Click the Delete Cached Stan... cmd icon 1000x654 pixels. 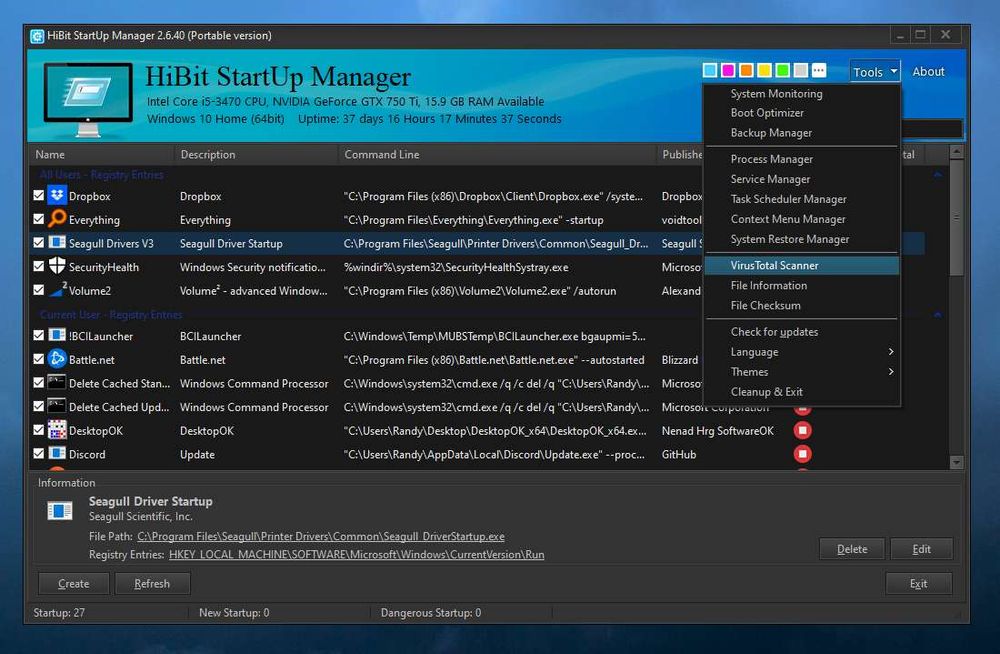(57, 383)
